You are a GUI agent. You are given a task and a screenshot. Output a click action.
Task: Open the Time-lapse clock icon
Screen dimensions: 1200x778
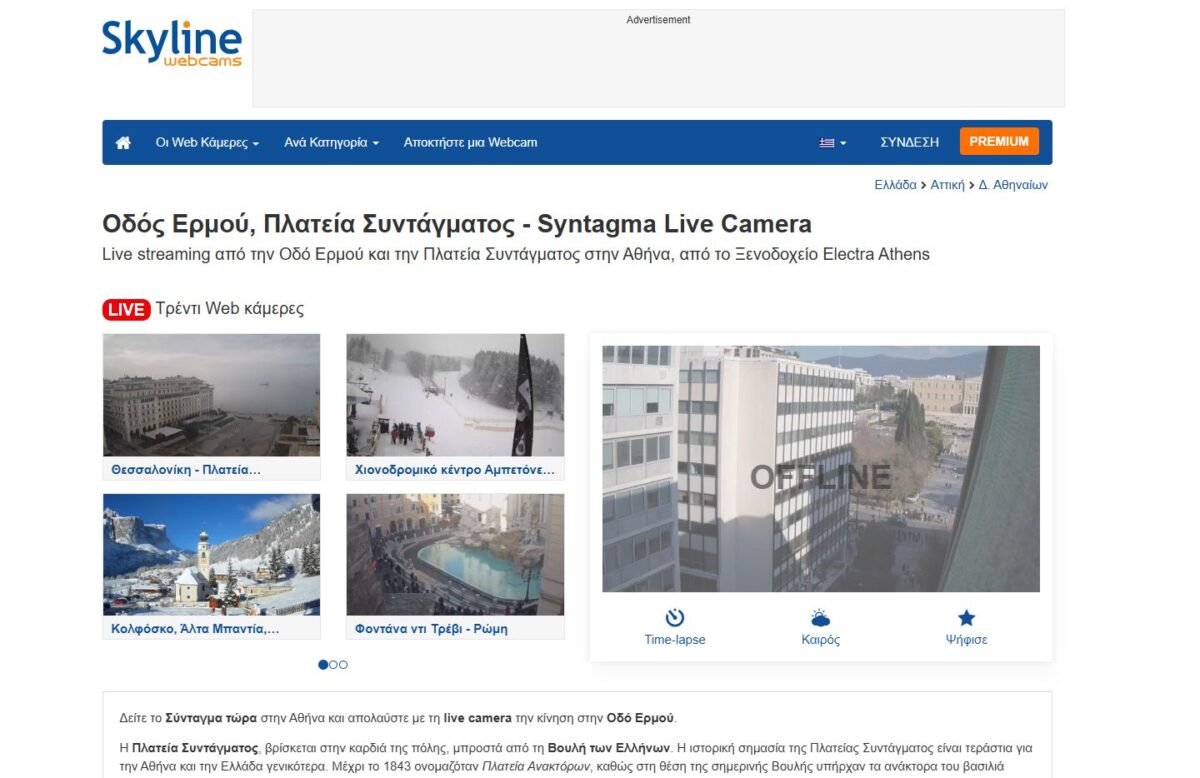(675, 618)
